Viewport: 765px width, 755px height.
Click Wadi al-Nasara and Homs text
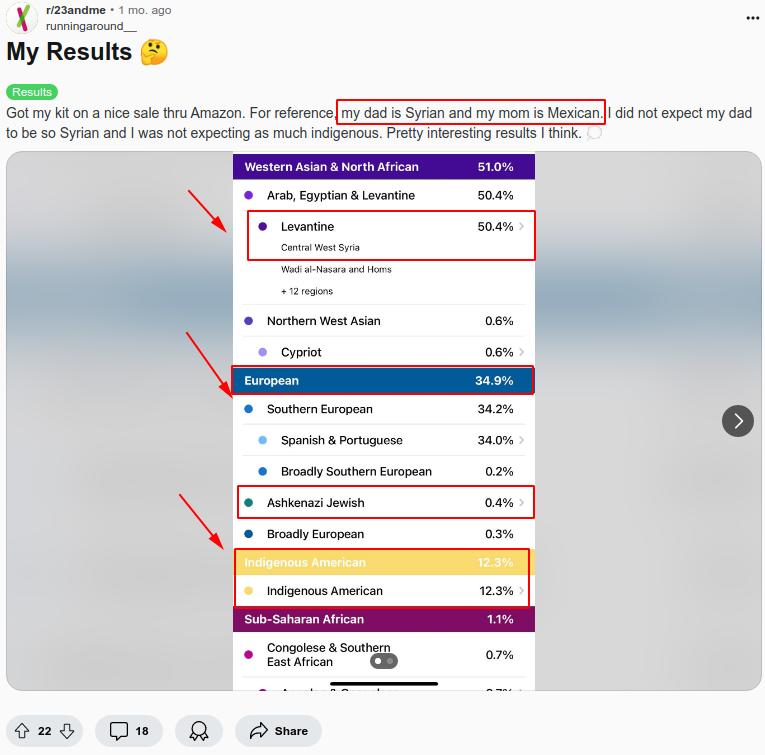click(x=336, y=269)
